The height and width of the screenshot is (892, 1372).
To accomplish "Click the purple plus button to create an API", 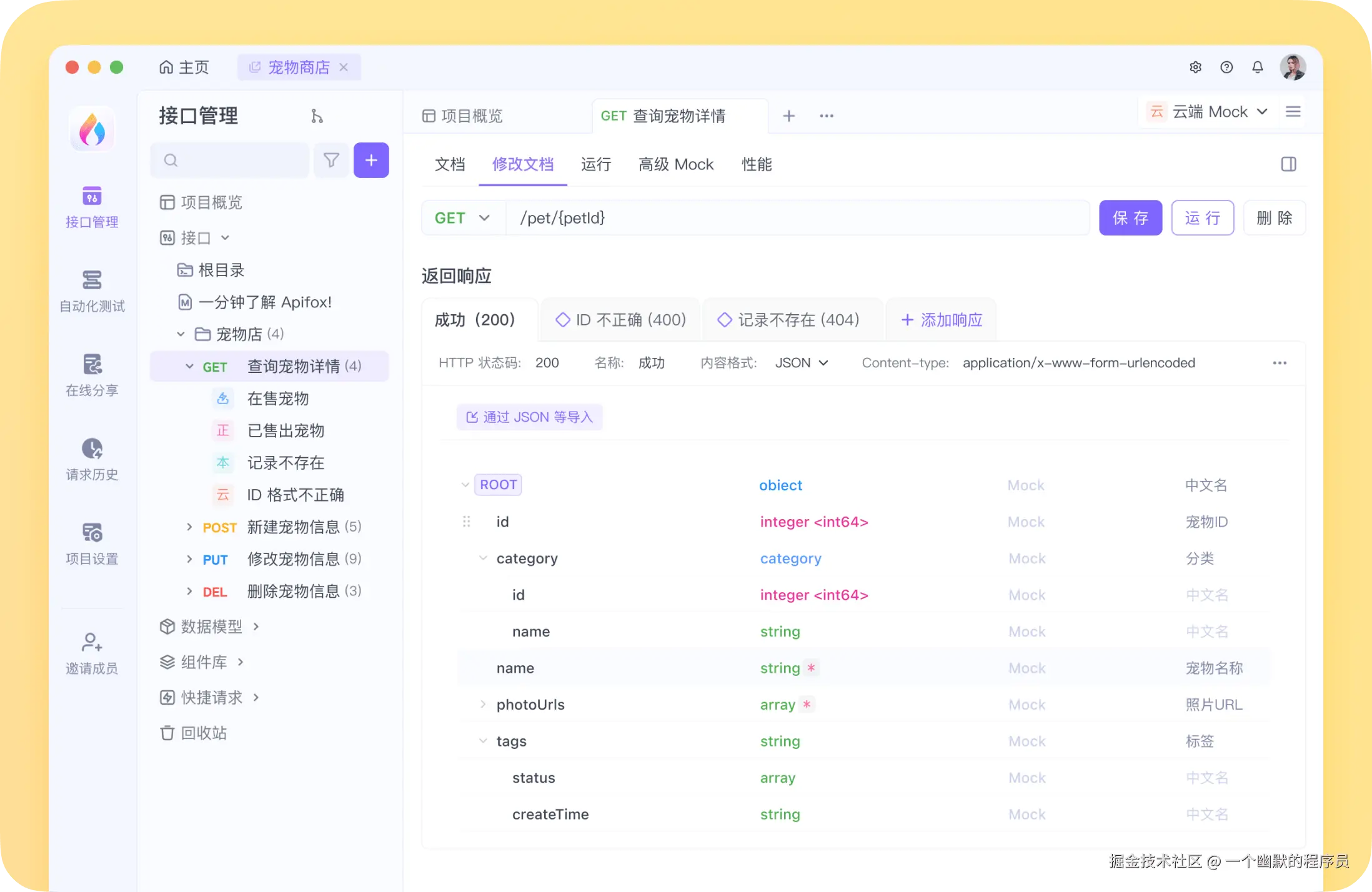I will click(x=371, y=160).
